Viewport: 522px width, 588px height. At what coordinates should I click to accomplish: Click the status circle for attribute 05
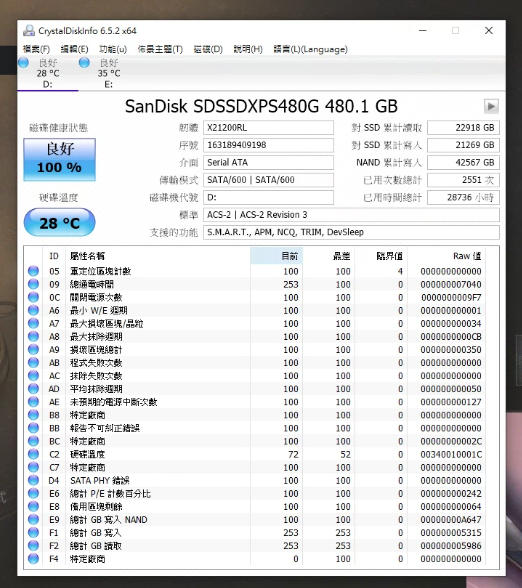33,271
